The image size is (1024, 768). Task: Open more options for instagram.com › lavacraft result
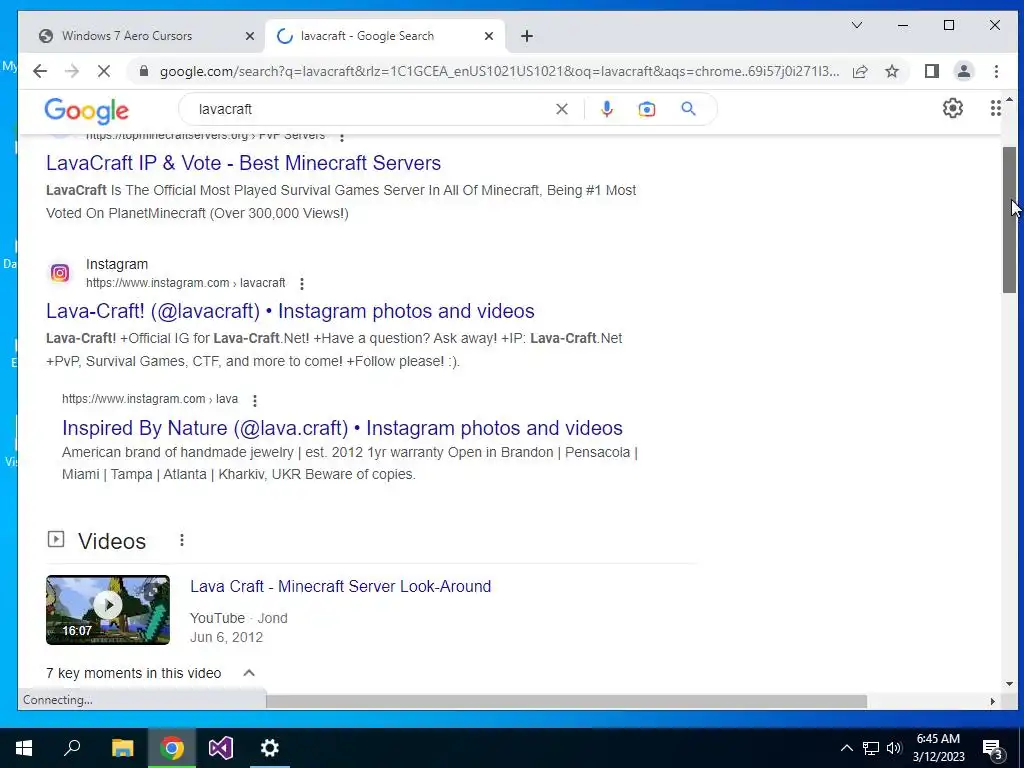(302, 283)
